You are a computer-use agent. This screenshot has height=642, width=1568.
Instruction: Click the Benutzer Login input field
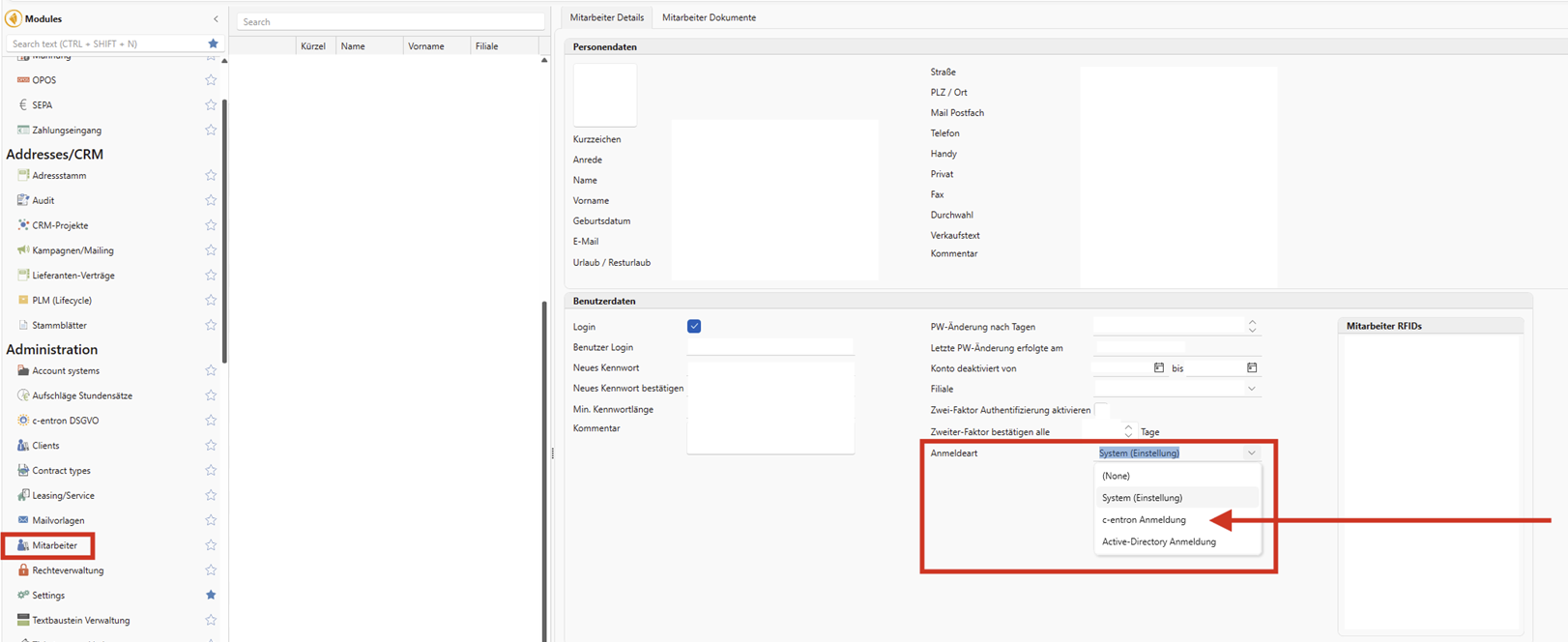tap(769, 347)
